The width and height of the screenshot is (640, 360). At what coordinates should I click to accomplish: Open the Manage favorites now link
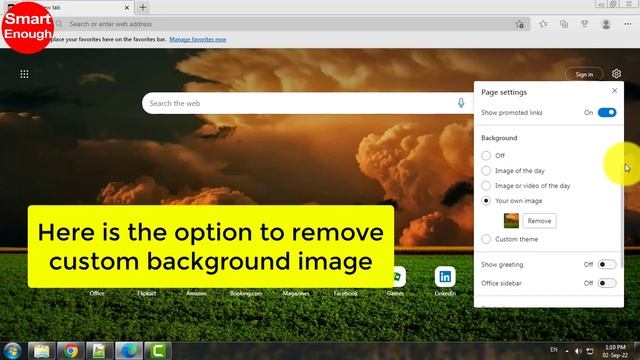click(198, 40)
